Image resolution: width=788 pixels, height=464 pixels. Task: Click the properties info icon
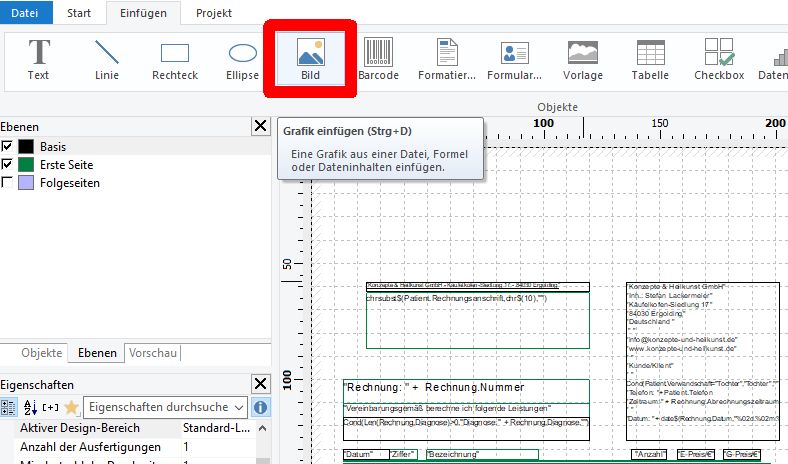260,407
